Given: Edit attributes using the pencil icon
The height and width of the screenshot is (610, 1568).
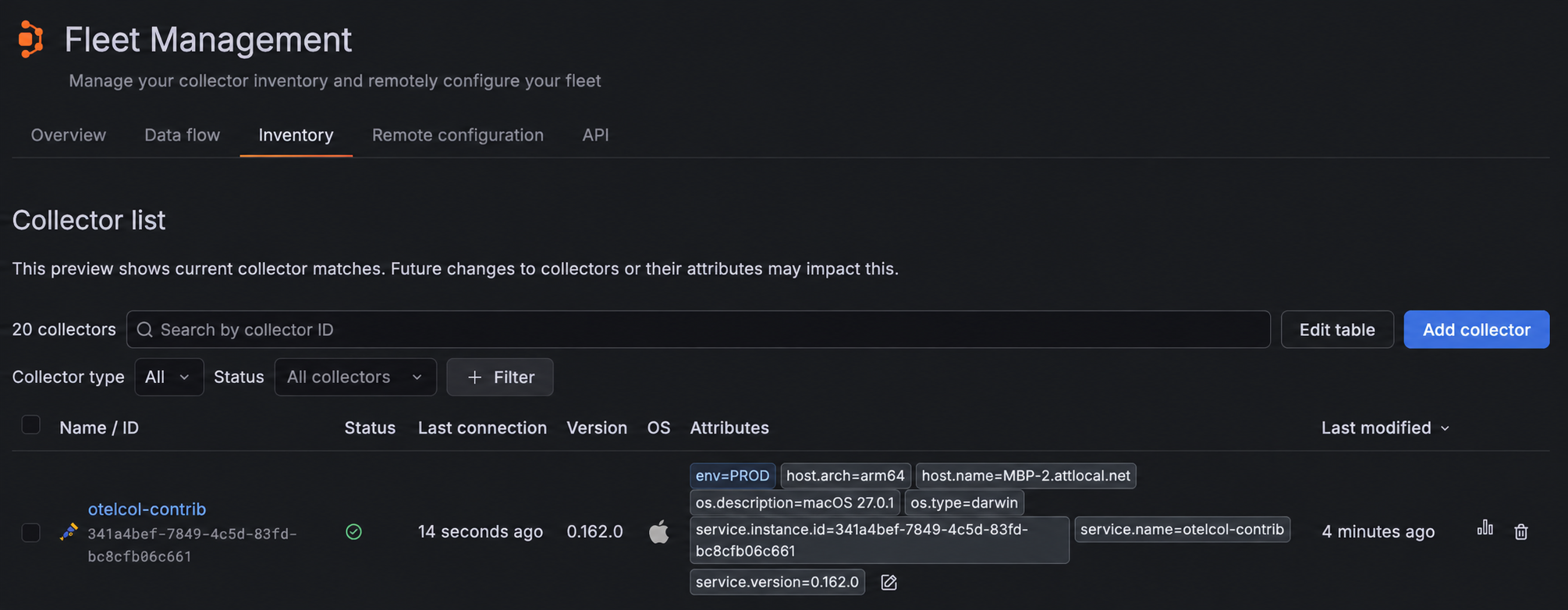Looking at the screenshot, I should [889, 583].
